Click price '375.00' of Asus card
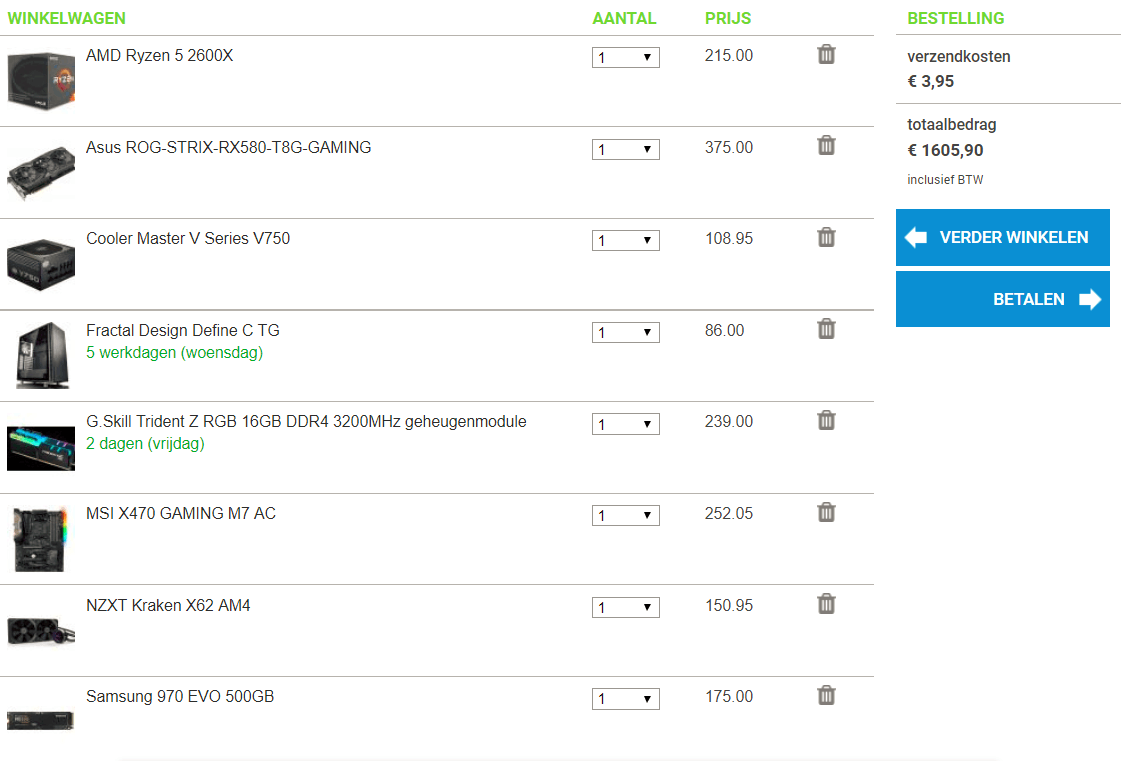This screenshot has width=1124, height=761. click(728, 147)
